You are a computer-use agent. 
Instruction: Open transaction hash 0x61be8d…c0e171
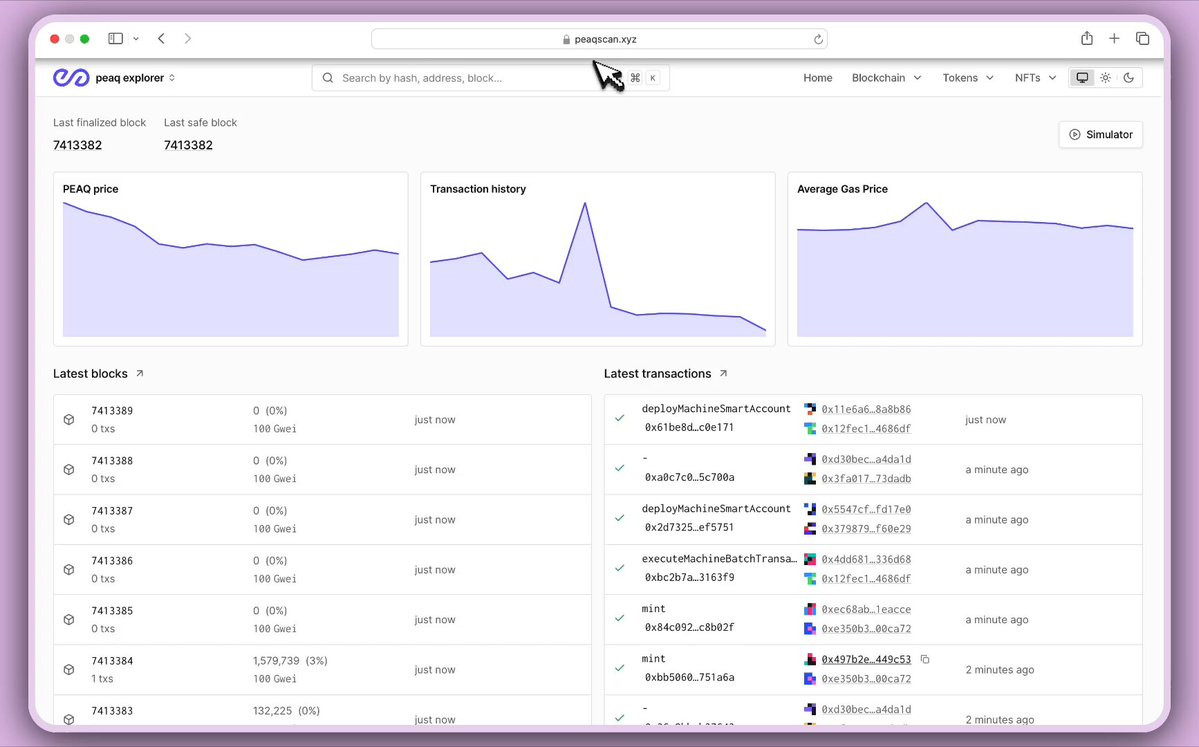click(689, 427)
